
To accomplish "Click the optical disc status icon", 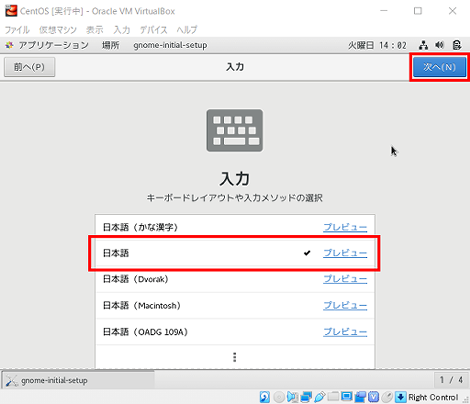I will [x=279, y=397].
